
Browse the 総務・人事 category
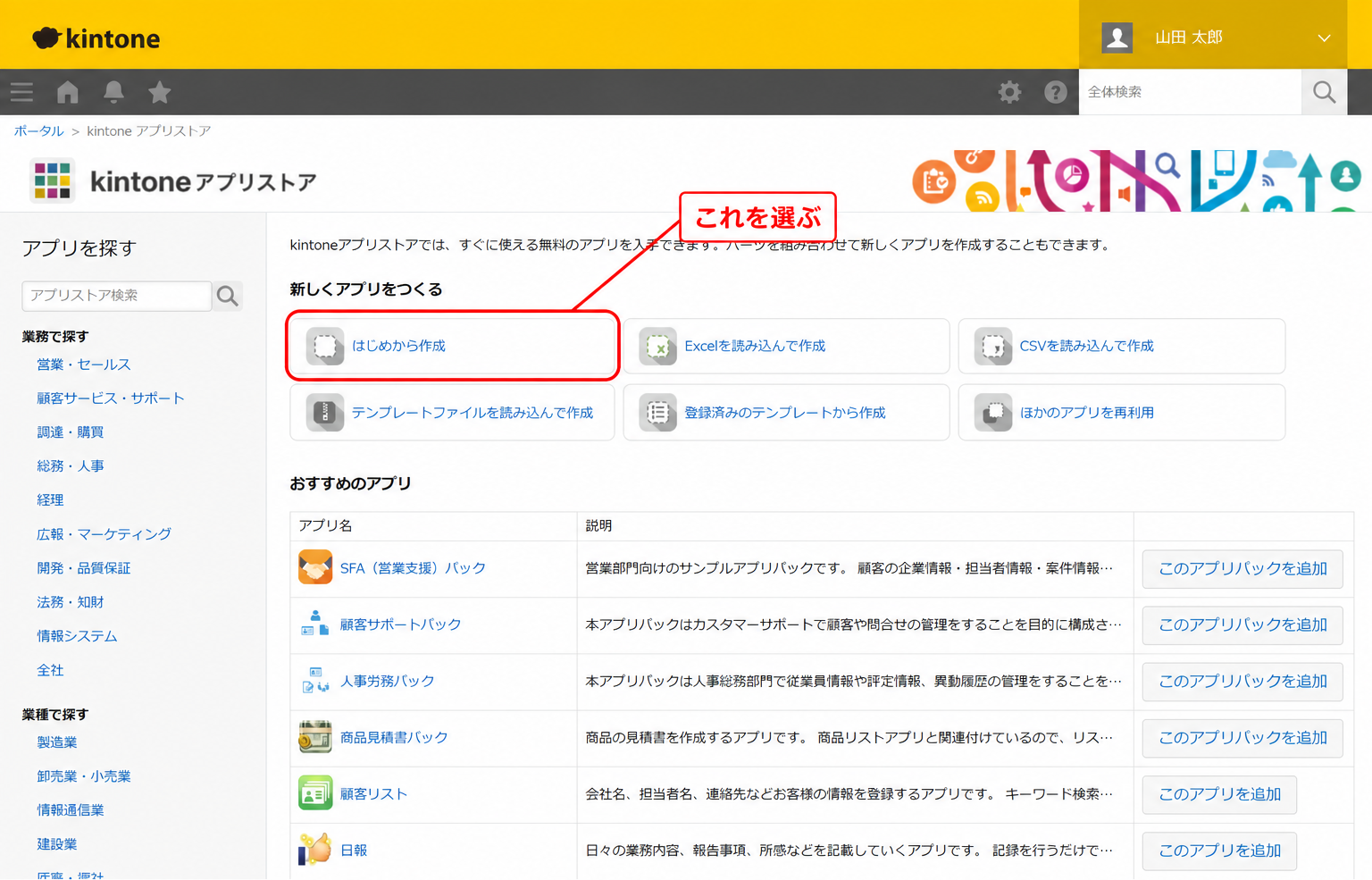pos(71,466)
